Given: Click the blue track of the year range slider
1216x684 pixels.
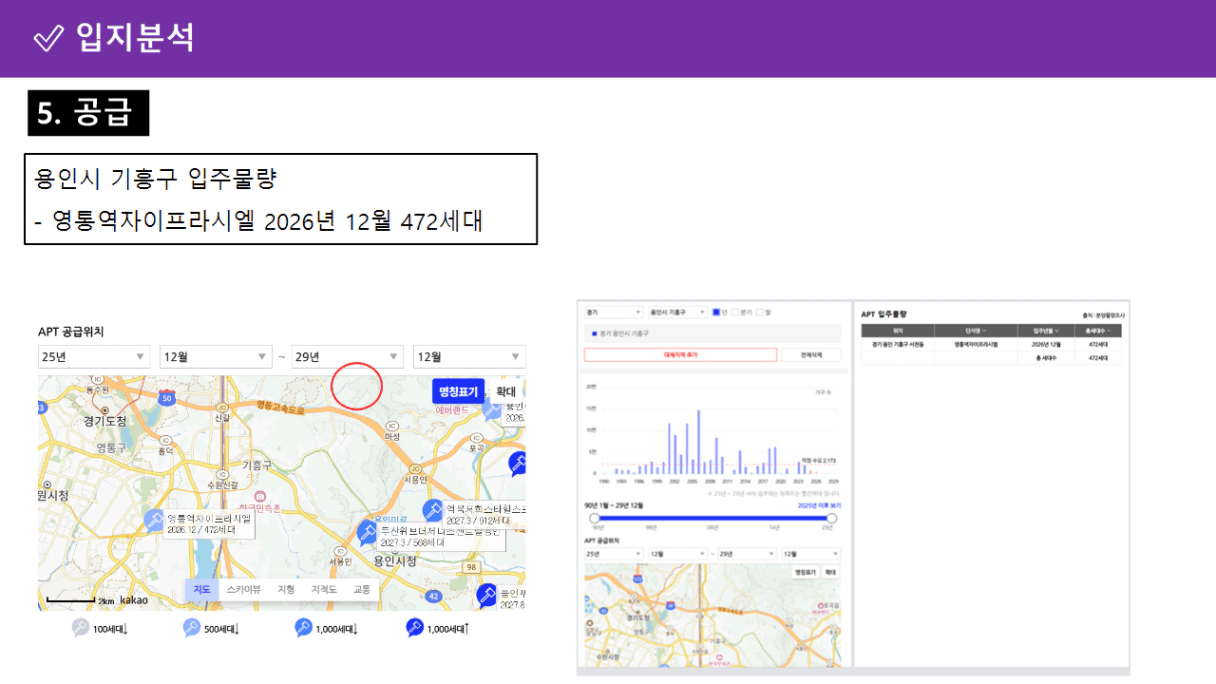Looking at the screenshot, I should (712, 518).
